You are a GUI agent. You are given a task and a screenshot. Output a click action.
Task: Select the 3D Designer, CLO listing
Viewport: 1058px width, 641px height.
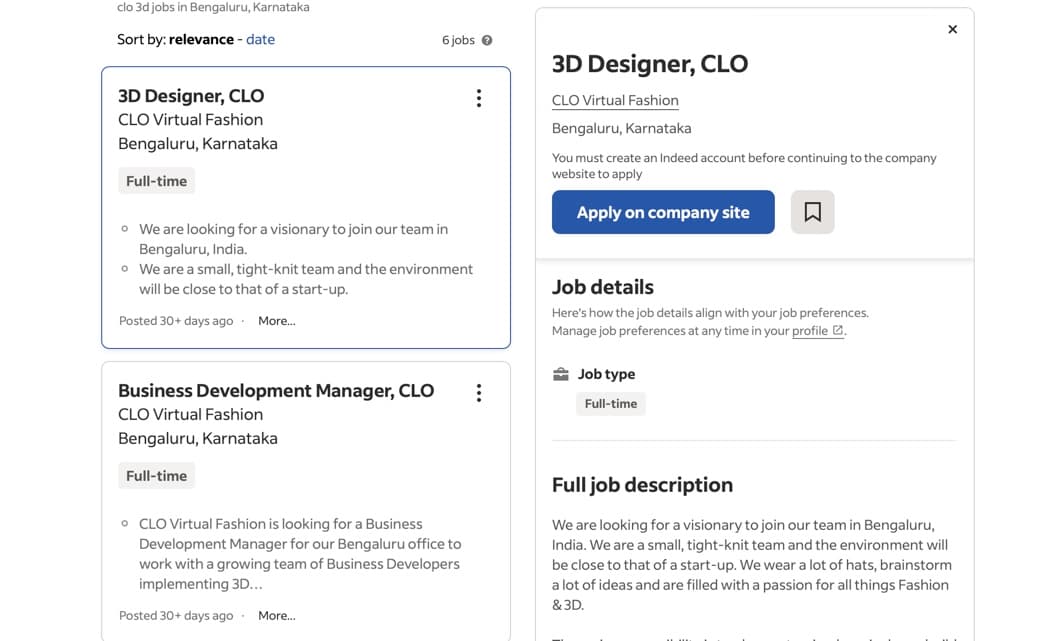pos(191,95)
